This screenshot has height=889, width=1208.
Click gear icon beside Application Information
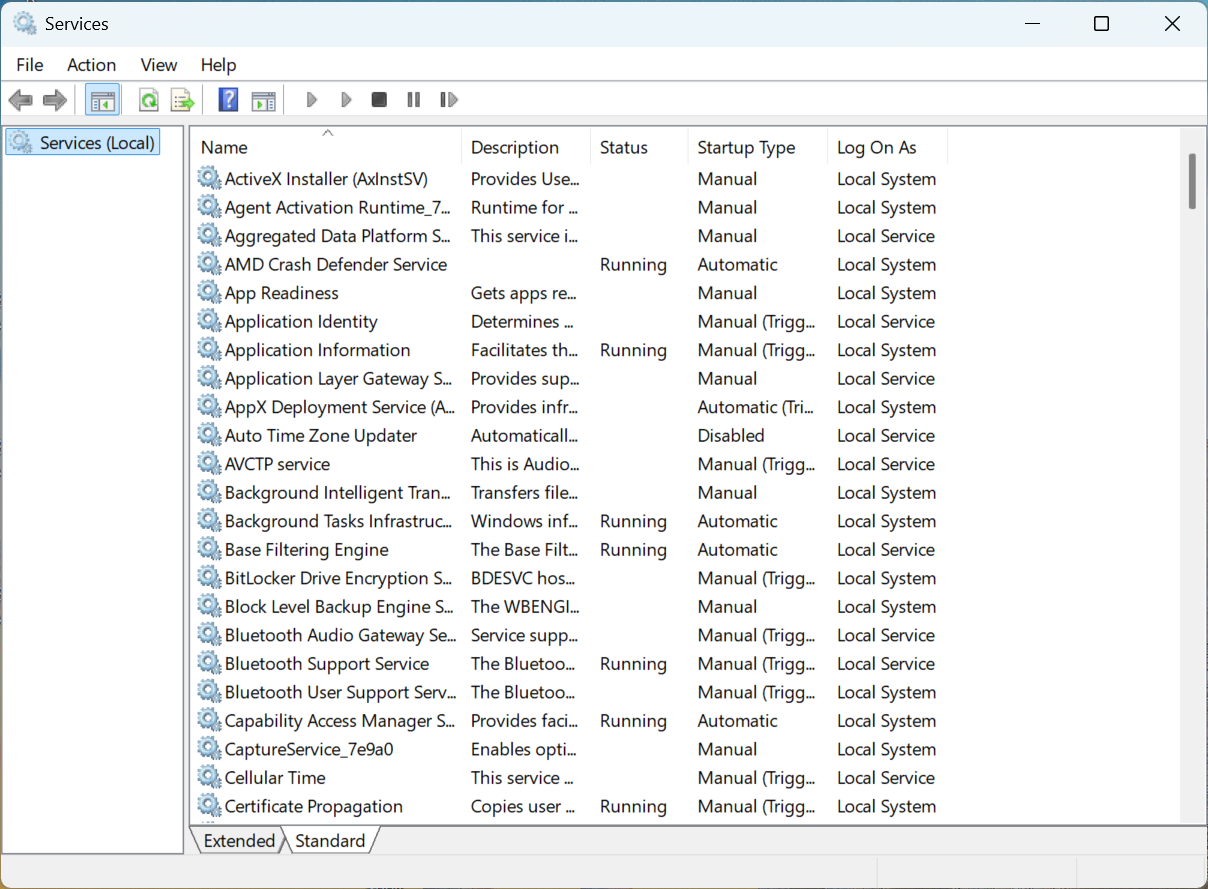click(208, 349)
